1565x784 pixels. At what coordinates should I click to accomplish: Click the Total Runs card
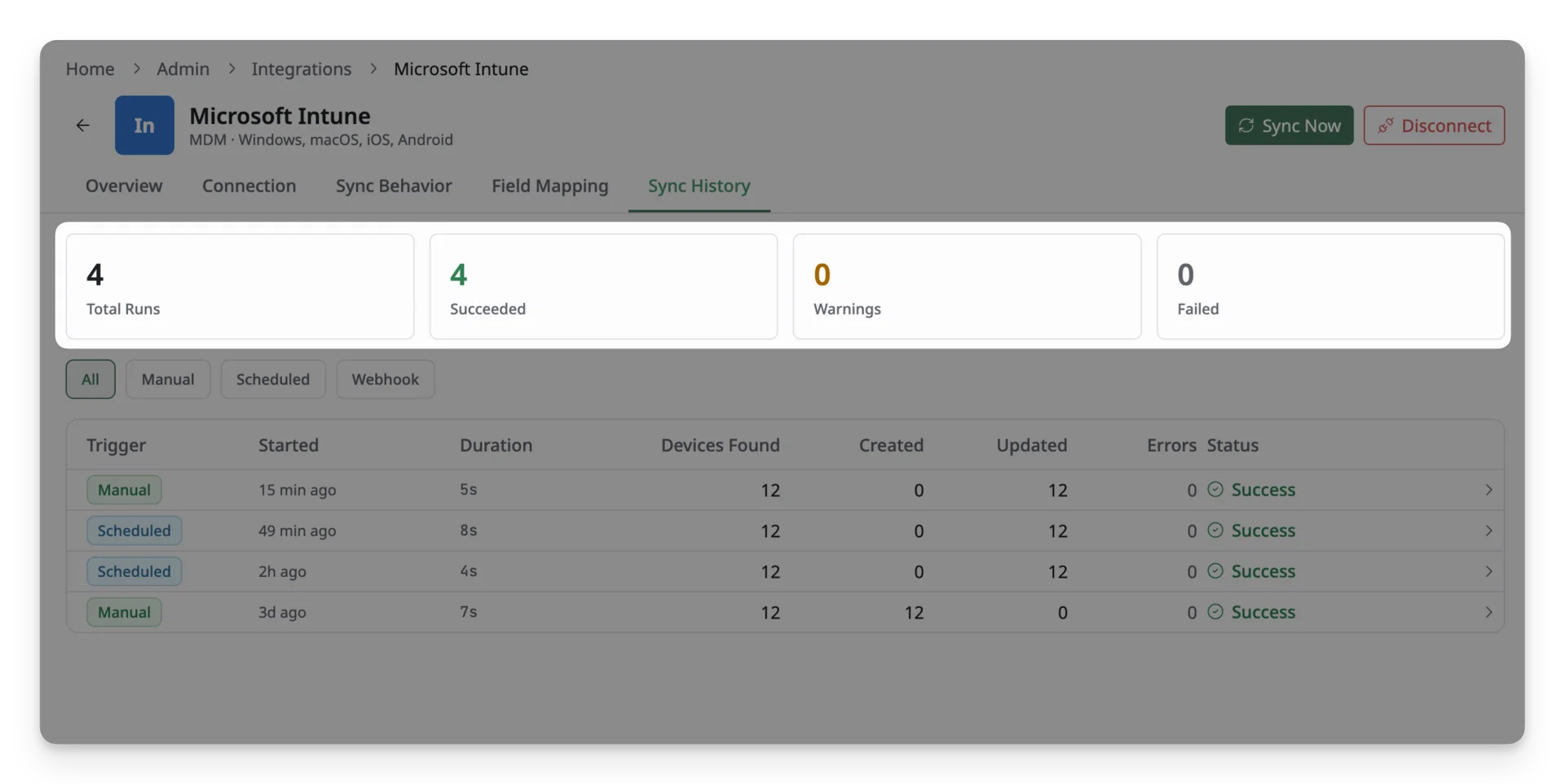[x=240, y=287]
